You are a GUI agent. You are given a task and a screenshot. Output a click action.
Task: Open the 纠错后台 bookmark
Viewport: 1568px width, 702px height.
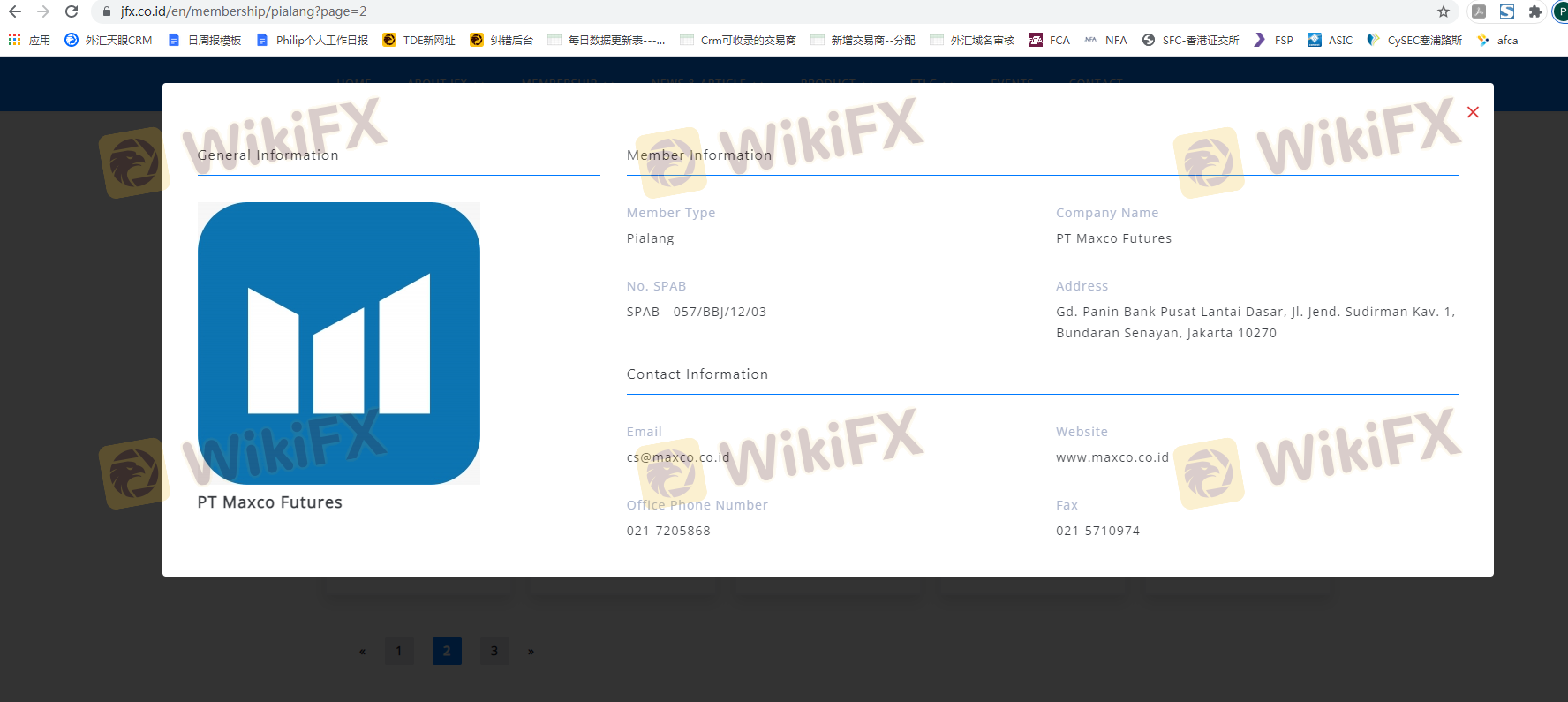point(501,40)
